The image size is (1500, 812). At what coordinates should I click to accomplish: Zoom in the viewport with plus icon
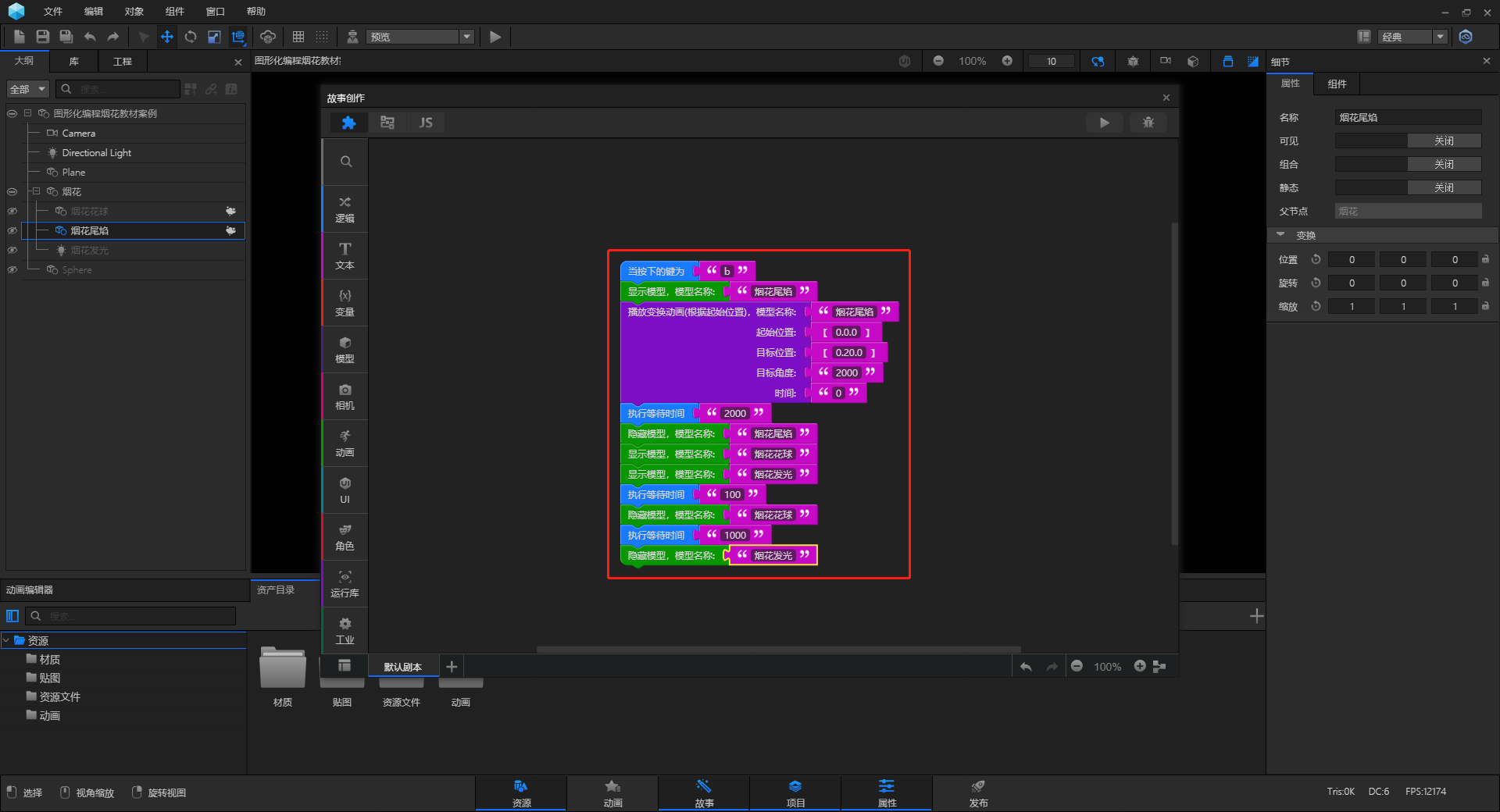tap(1007, 61)
